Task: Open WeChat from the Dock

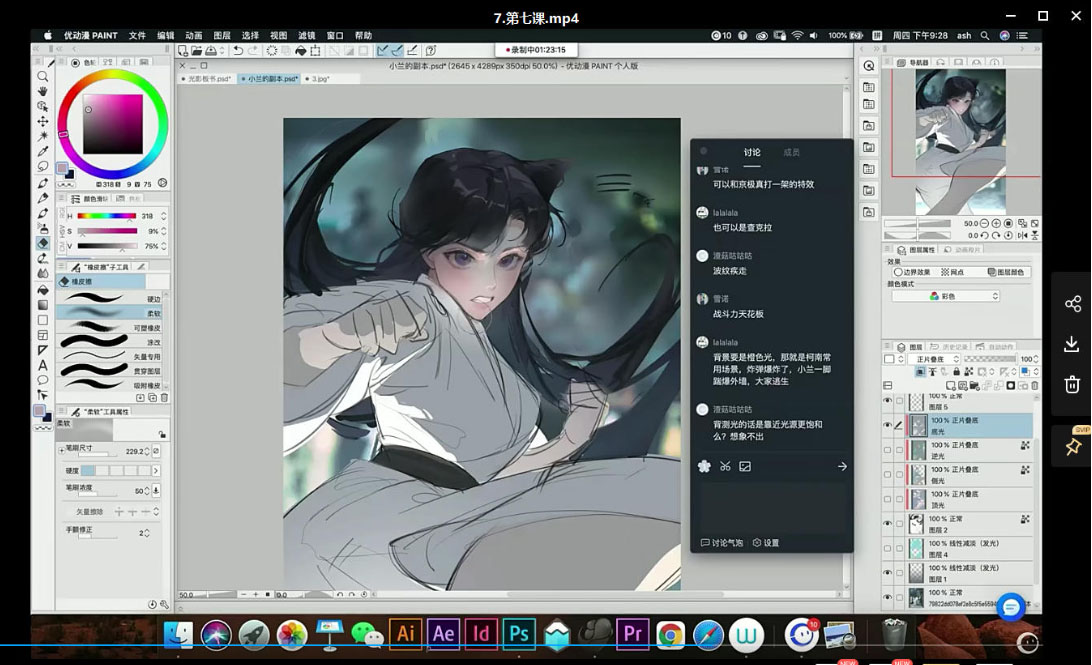Action: pos(367,634)
